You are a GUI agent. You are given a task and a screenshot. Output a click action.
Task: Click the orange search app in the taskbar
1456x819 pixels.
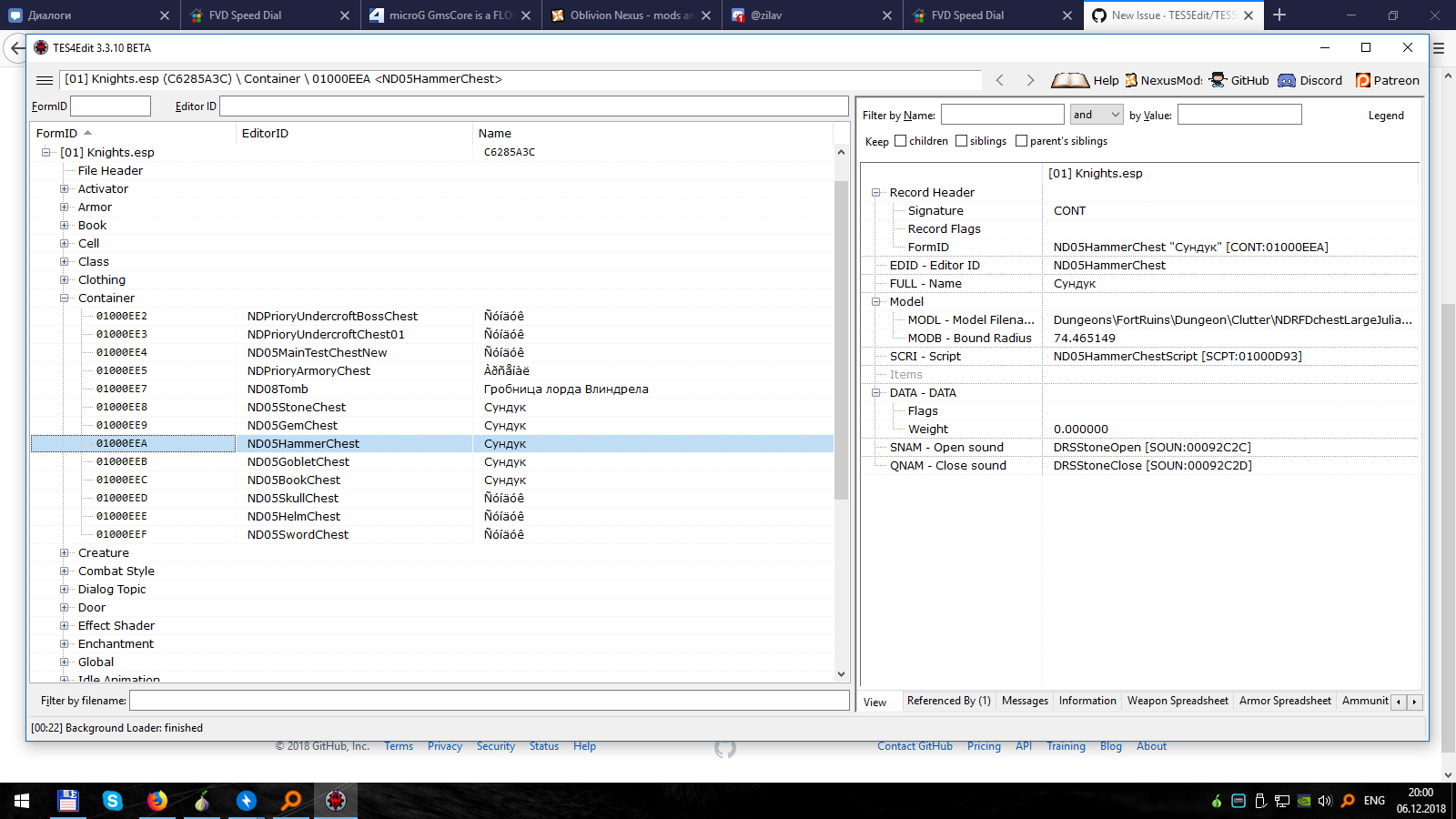291,801
